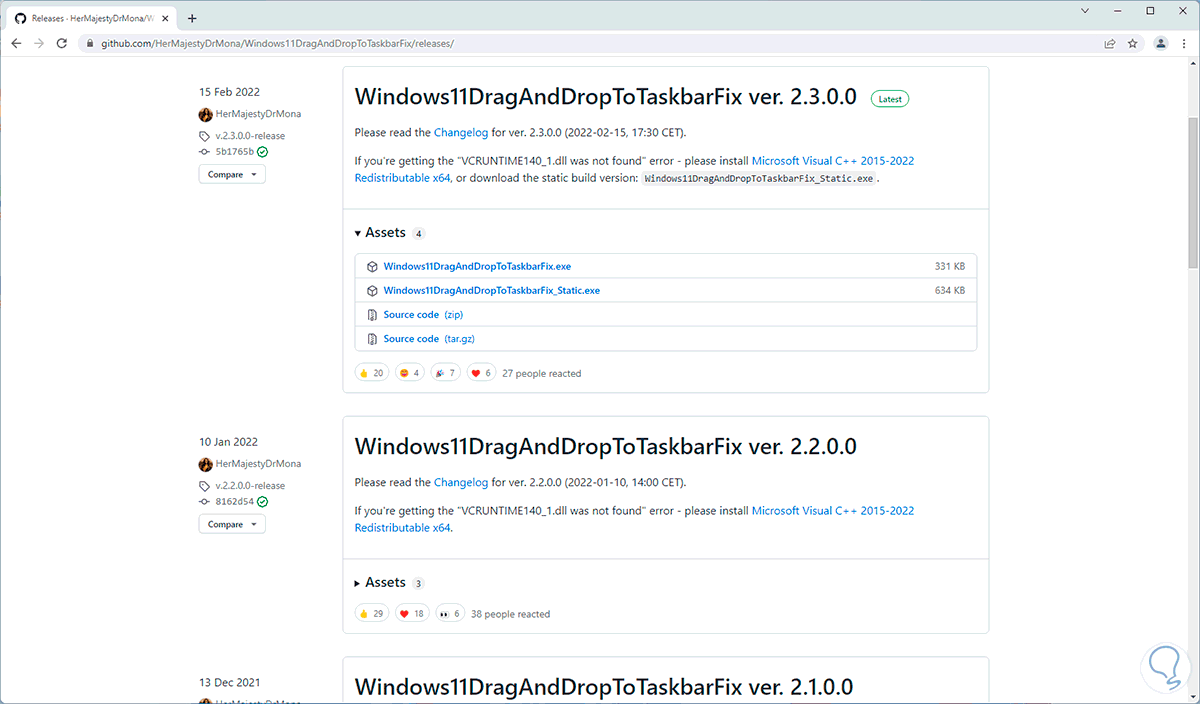Open the v.2.3.0.0-release tag link

pyautogui.click(x=248, y=136)
